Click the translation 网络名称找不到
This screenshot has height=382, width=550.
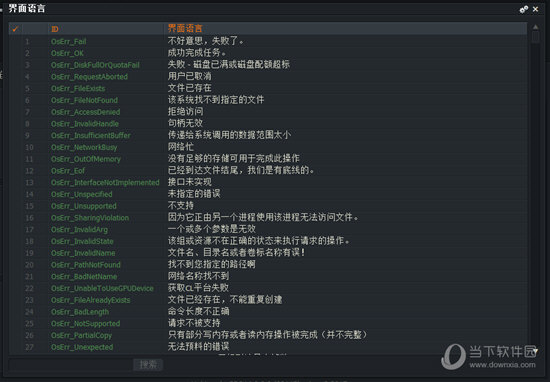click(x=198, y=276)
